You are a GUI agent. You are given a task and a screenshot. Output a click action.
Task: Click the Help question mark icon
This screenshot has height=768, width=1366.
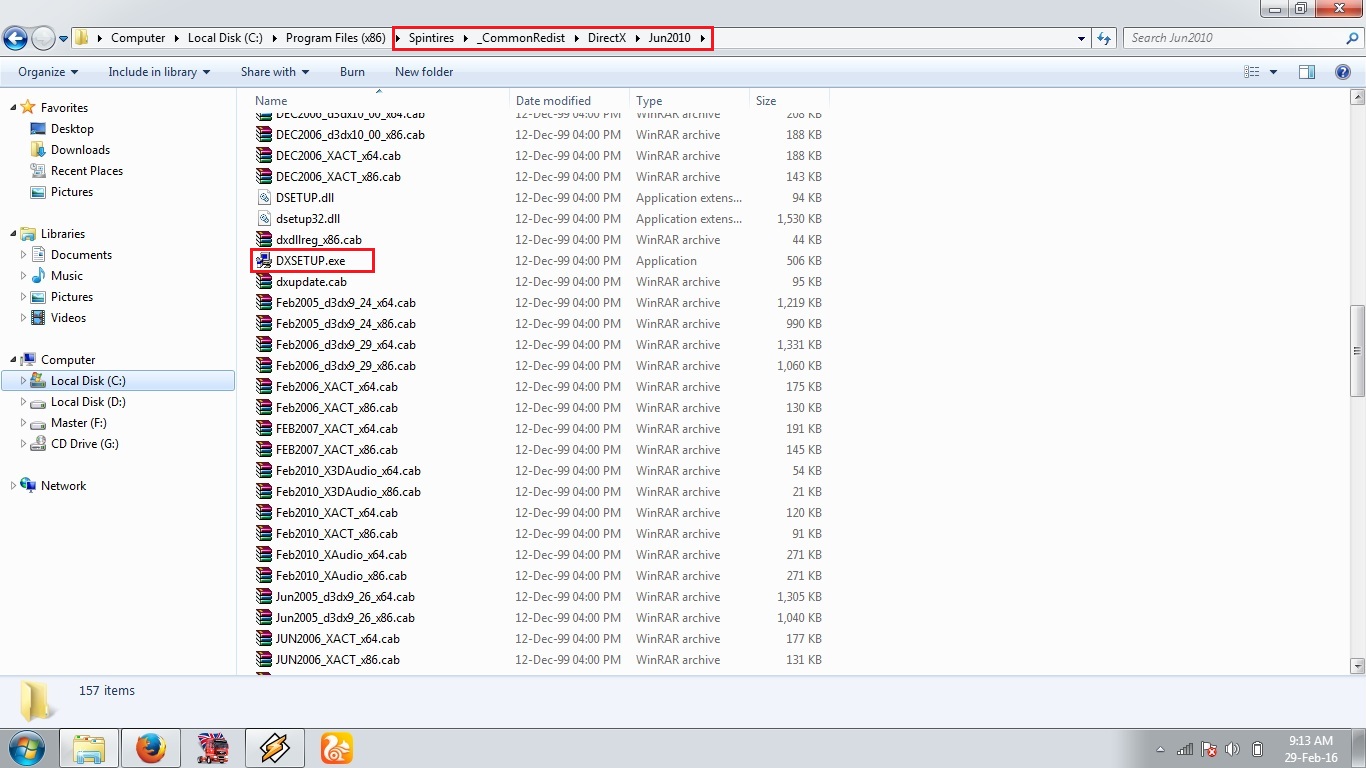tap(1343, 72)
